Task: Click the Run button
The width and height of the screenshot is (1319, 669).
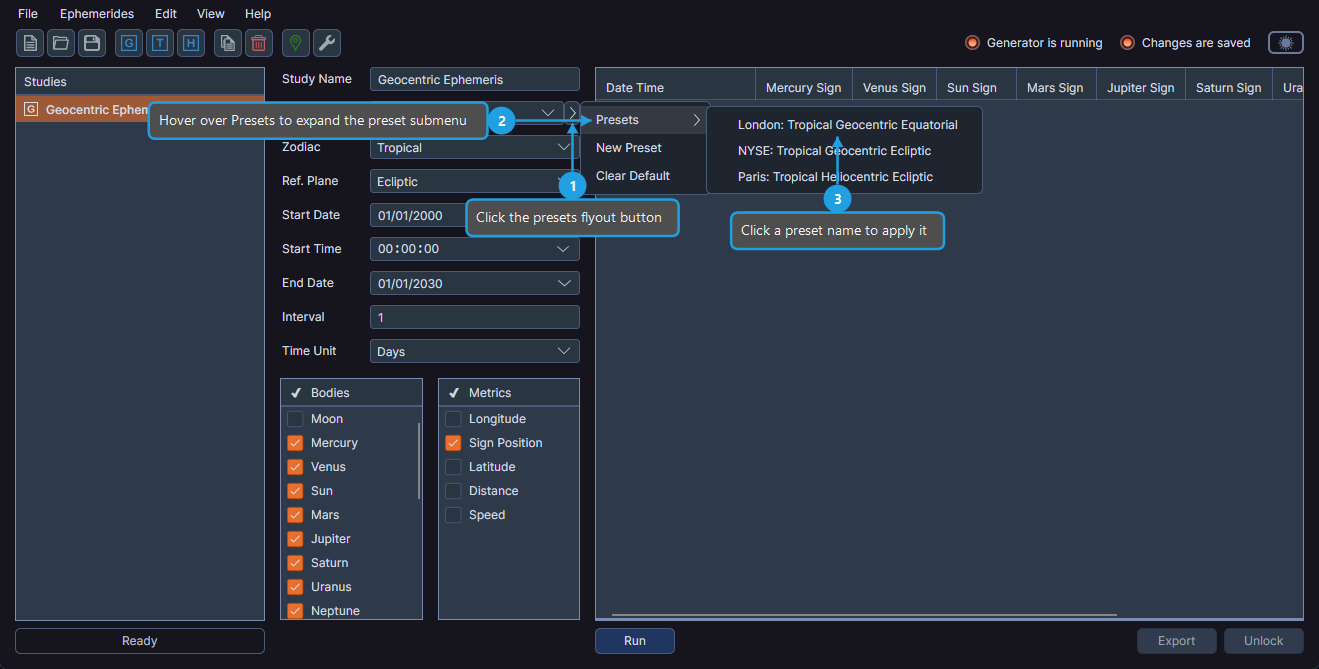Action: [x=634, y=640]
